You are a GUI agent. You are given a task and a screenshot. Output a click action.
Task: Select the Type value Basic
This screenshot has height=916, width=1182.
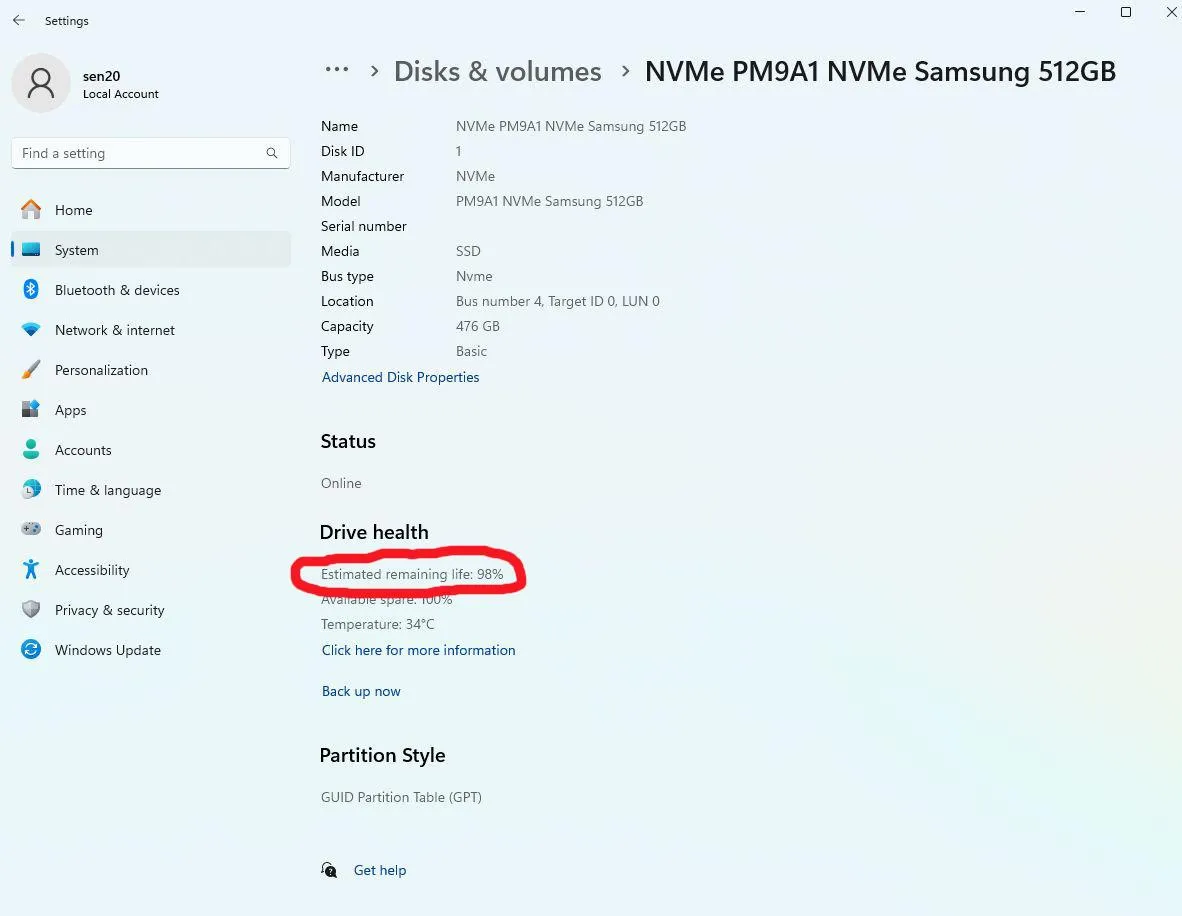pos(471,351)
